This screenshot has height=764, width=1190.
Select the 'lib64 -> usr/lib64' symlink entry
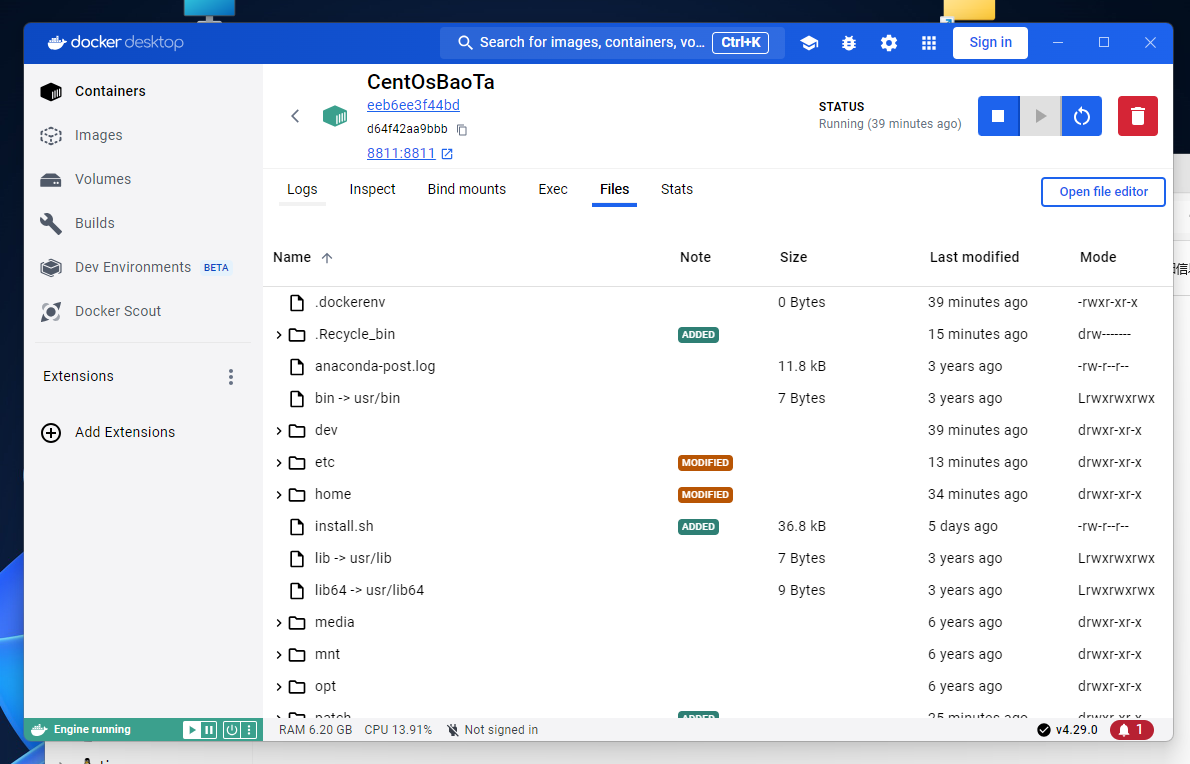tap(370, 590)
